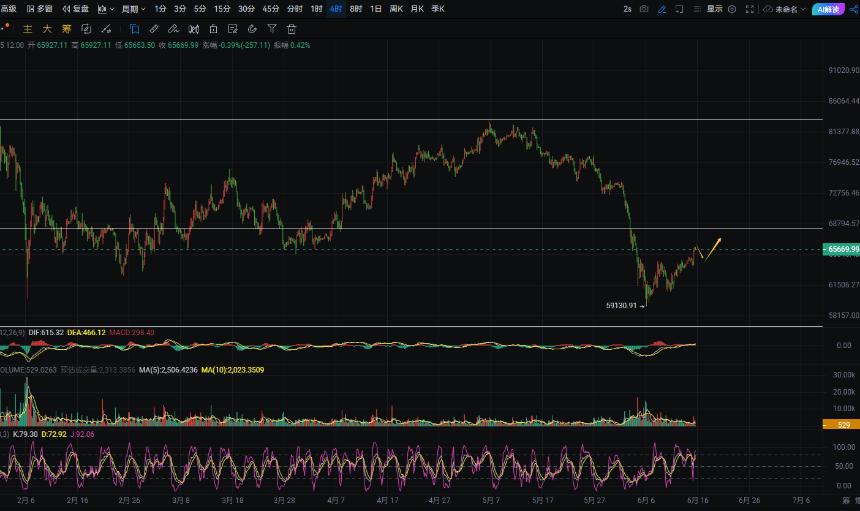Click the J:92.06 value

[82, 434]
